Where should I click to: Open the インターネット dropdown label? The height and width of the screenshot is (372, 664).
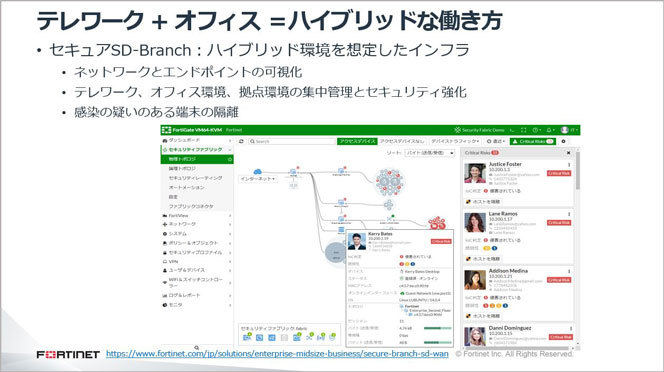point(258,179)
